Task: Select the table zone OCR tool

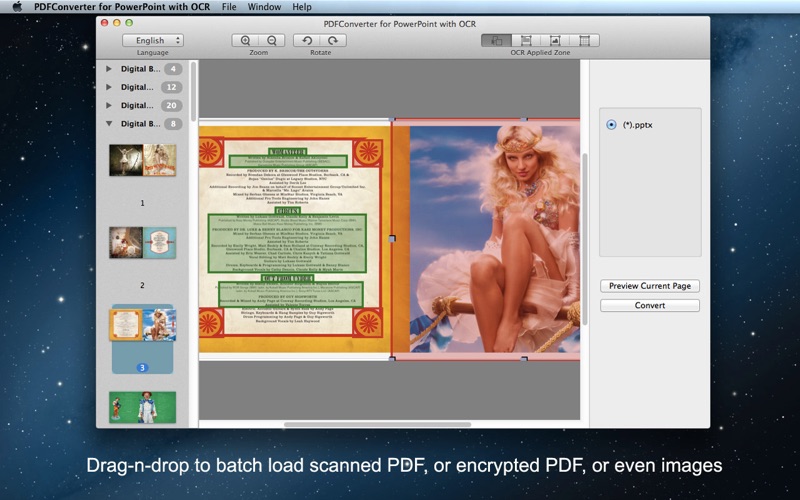Action: (x=585, y=40)
